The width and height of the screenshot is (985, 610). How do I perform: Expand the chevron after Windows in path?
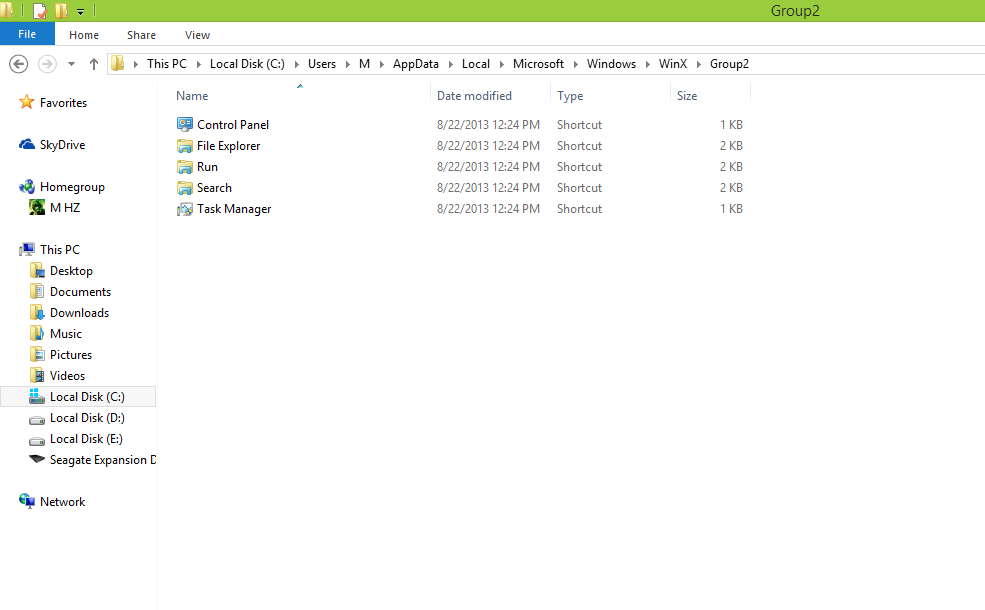coord(647,64)
